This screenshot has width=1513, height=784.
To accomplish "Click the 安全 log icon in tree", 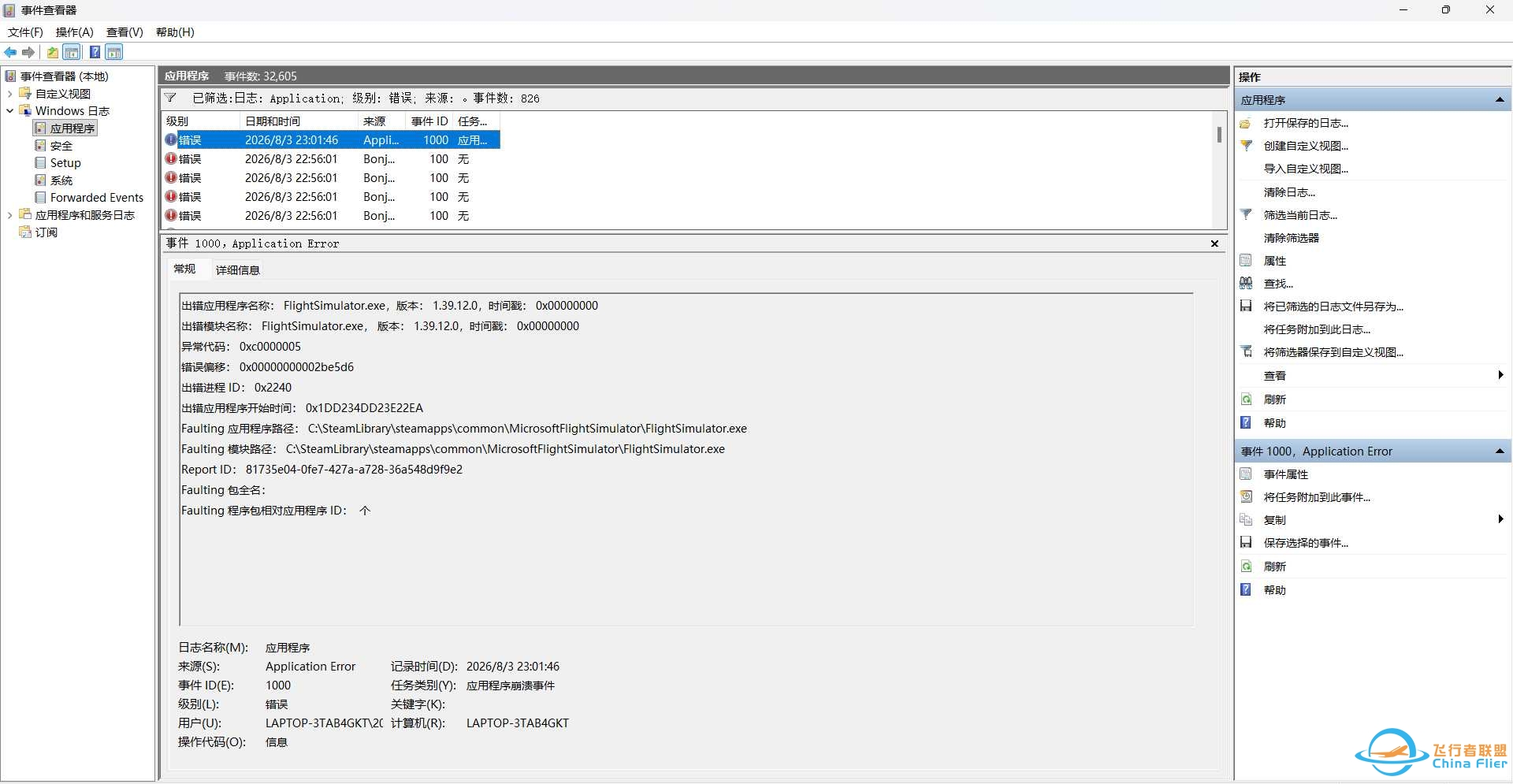I will pos(40,146).
